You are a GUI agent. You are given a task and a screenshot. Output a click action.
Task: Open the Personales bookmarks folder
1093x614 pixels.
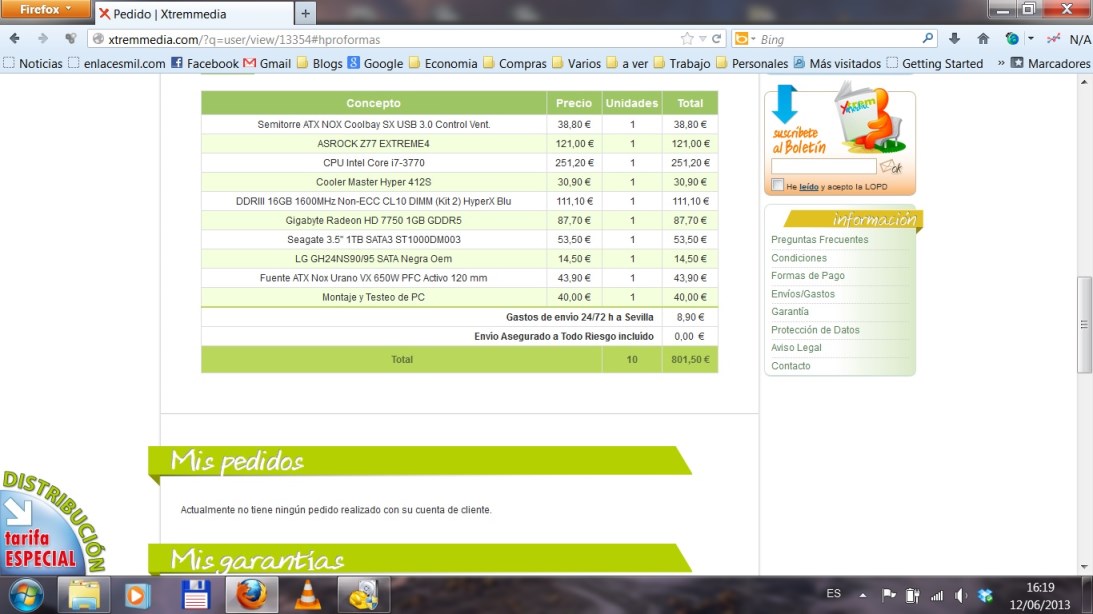click(x=751, y=63)
